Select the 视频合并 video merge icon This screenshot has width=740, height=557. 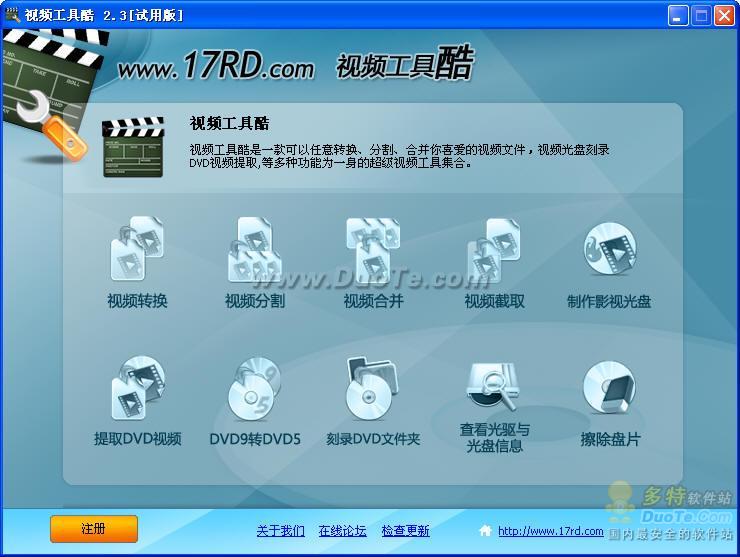click(373, 252)
